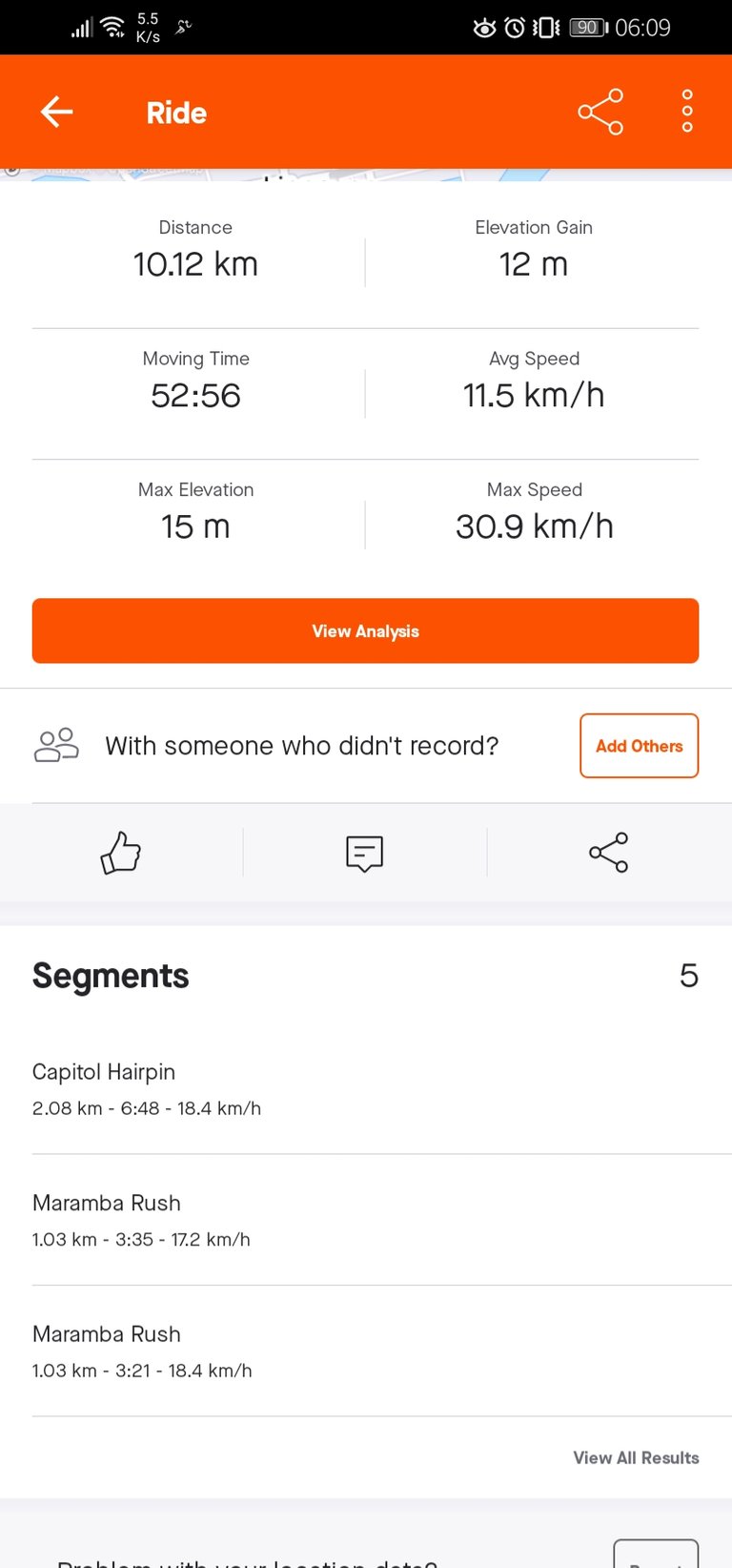Tap the Add Others button
The image size is (732, 1568).
pyautogui.click(x=639, y=746)
